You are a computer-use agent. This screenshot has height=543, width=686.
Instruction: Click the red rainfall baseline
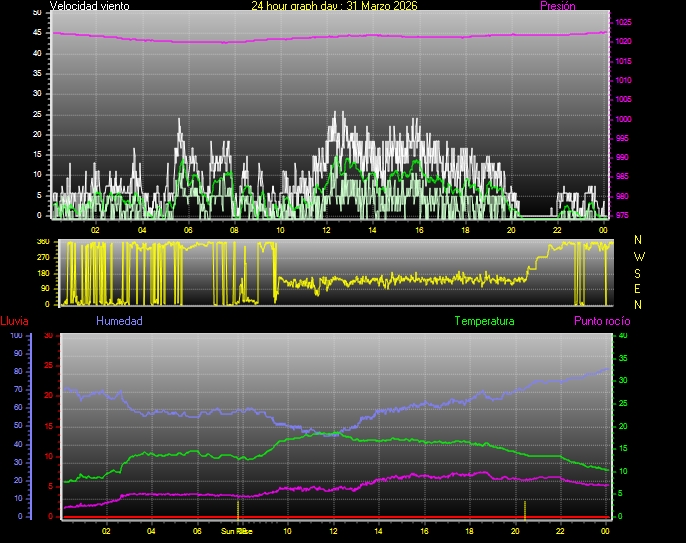[x=330, y=516]
